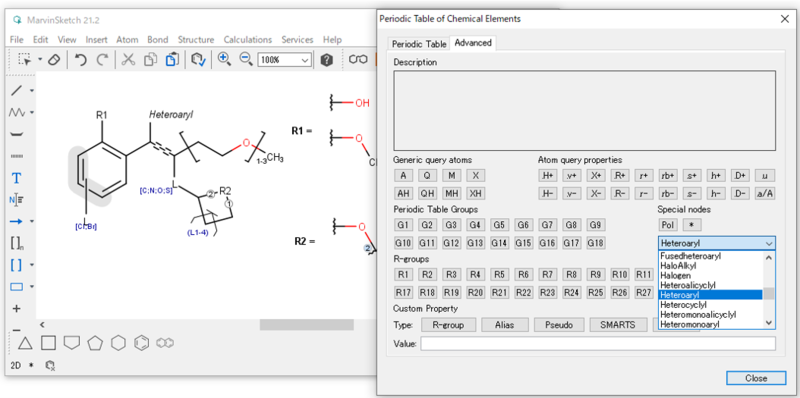Click the increase charge plus tool
Image resolution: width=800 pixels, height=398 pixels.
[x=17, y=308]
